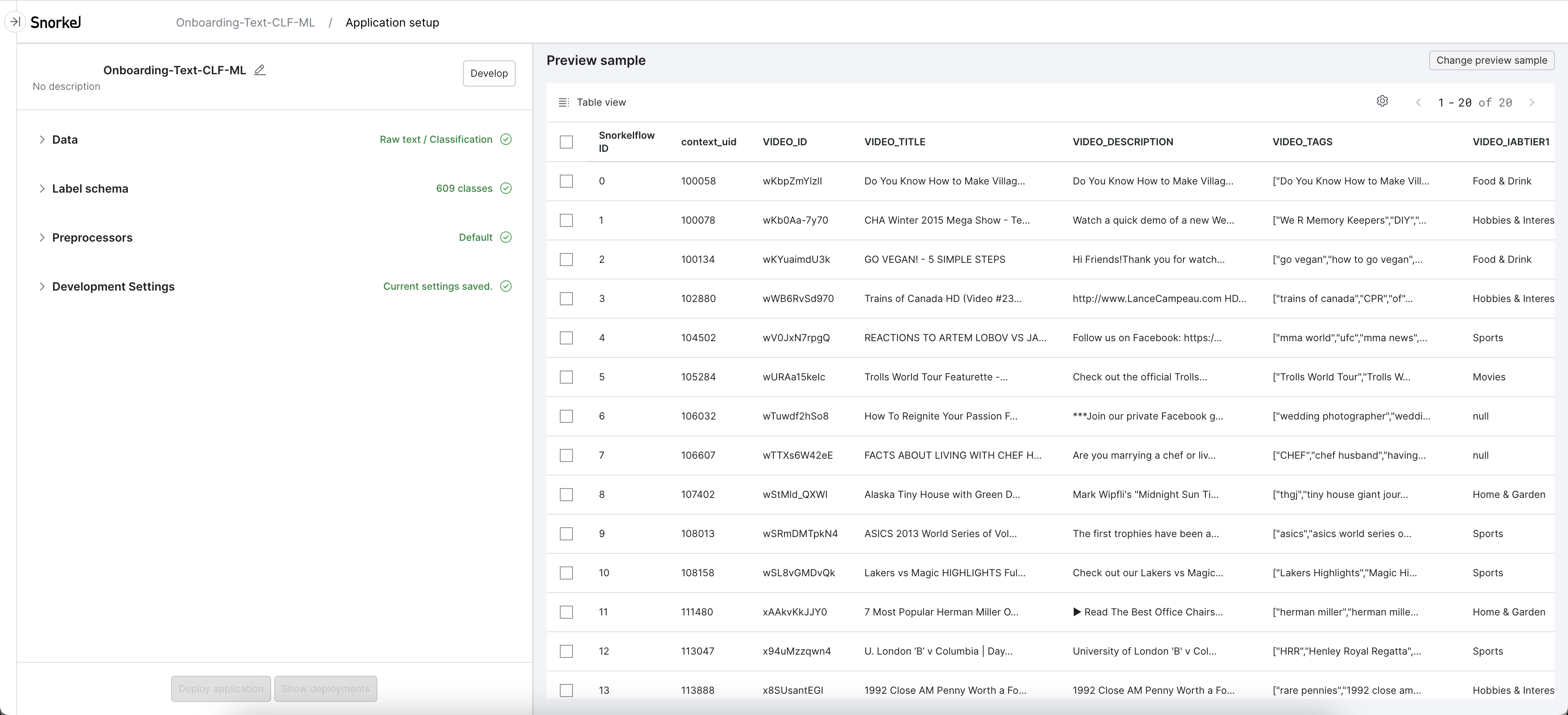Check the row with context_uid 113047
This screenshot has height=715, width=1568.
tap(566, 651)
